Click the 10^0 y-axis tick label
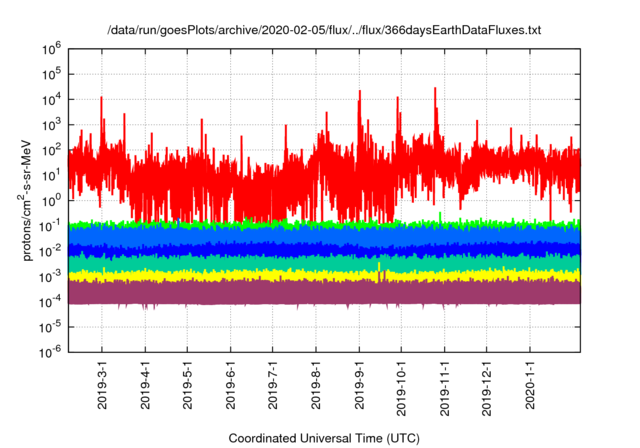Image resolution: width=640 pixels, height=448 pixels. pos(51,201)
